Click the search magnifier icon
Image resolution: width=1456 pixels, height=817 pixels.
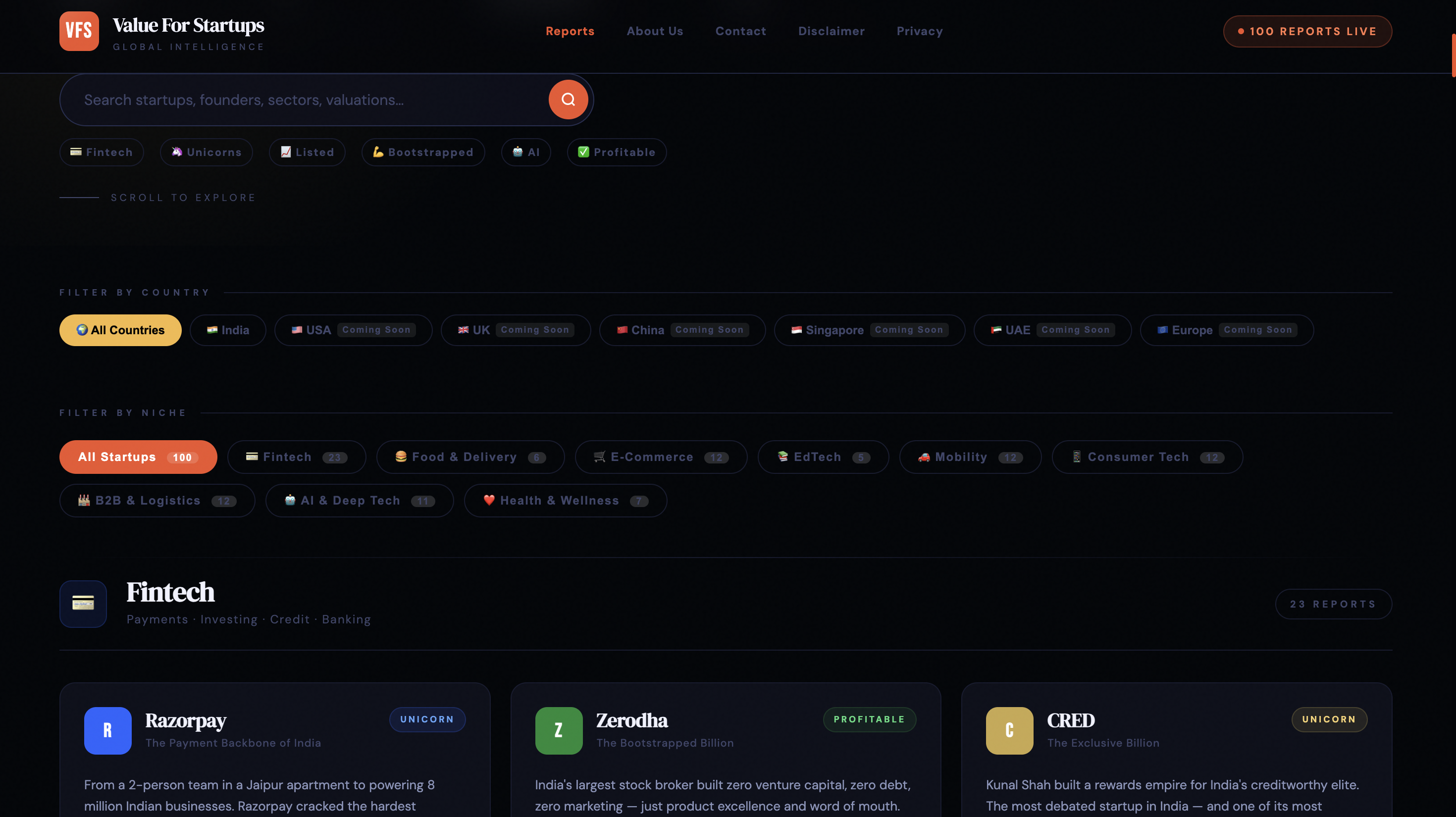[x=568, y=99]
